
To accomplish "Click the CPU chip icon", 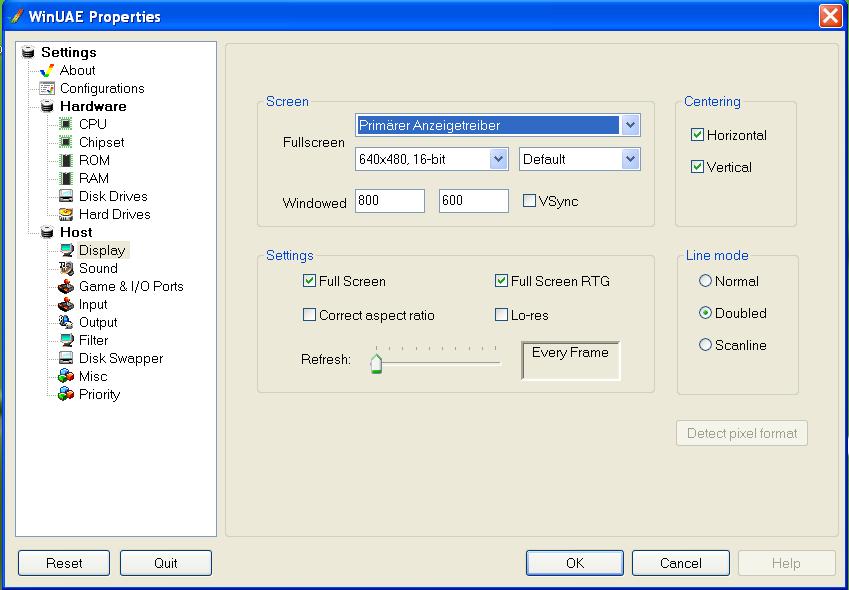I will tap(66, 124).
